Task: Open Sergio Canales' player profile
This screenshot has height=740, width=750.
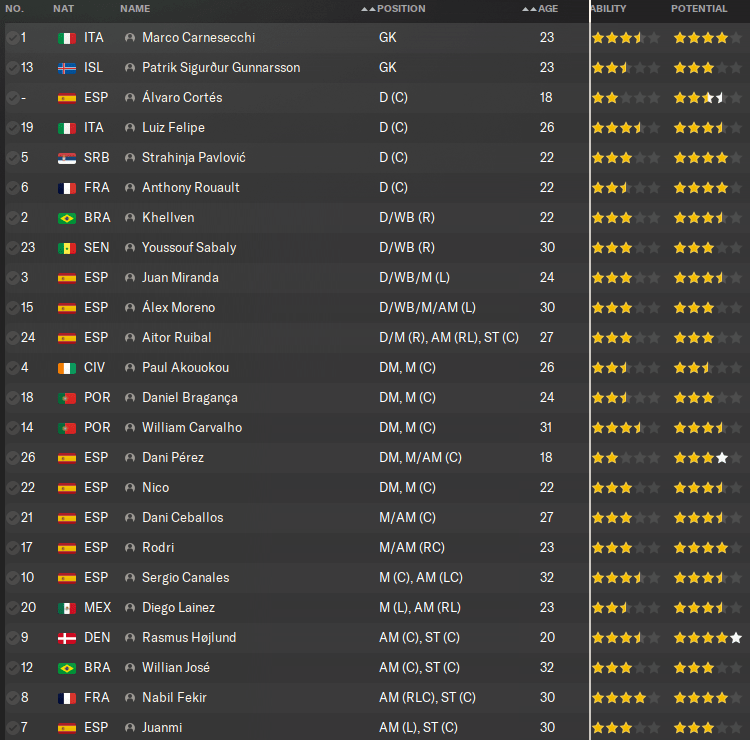Action: tap(185, 578)
